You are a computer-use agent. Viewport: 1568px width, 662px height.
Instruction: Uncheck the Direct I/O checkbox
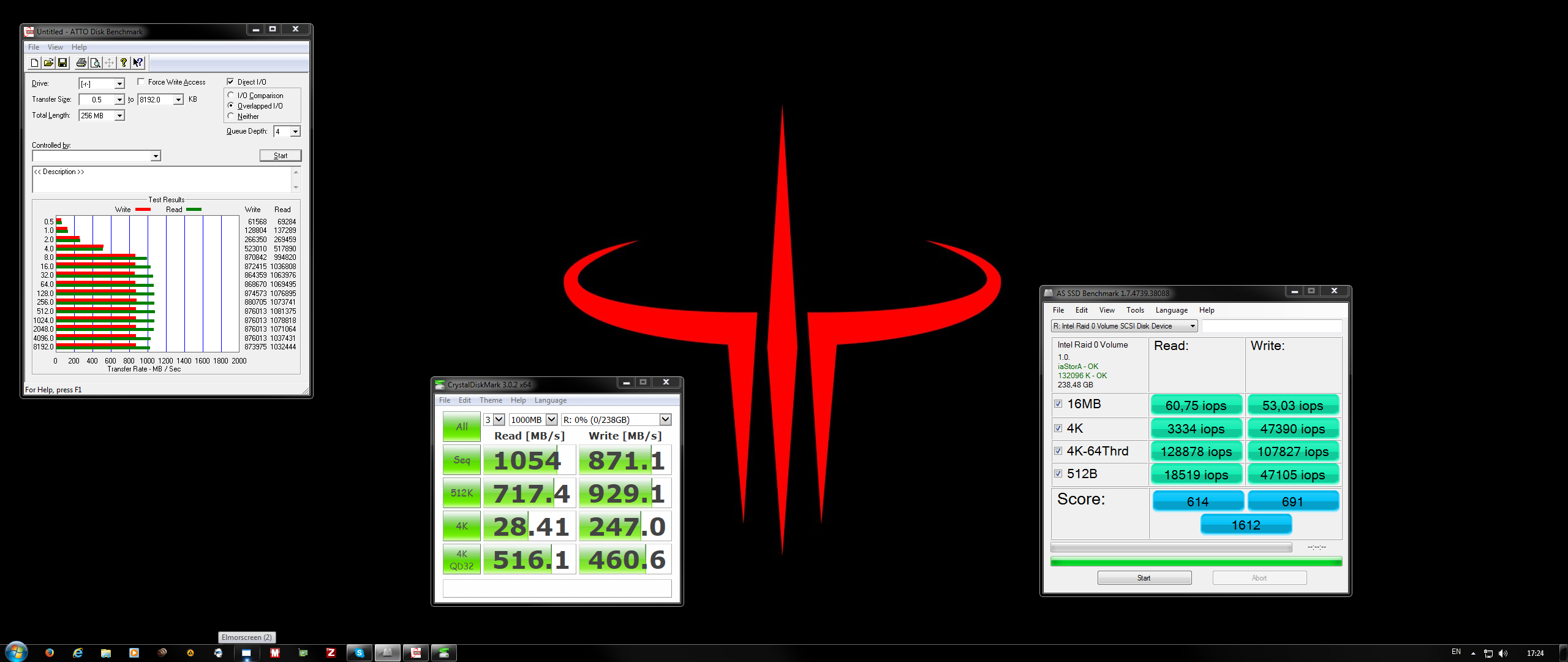point(230,82)
